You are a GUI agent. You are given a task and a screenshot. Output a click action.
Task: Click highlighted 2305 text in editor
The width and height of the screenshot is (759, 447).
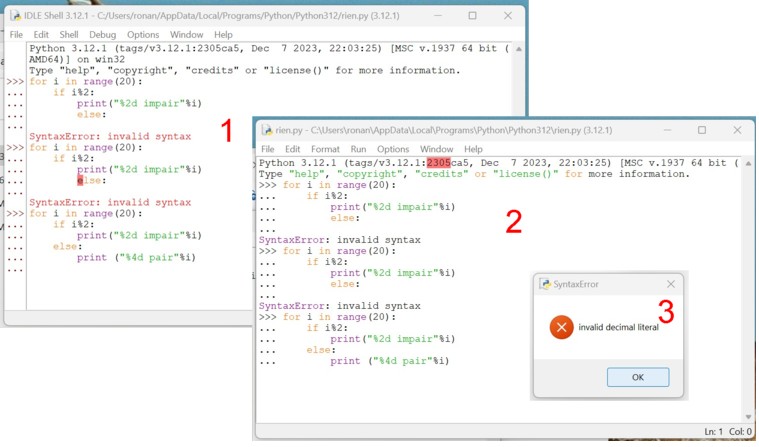(439, 163)
